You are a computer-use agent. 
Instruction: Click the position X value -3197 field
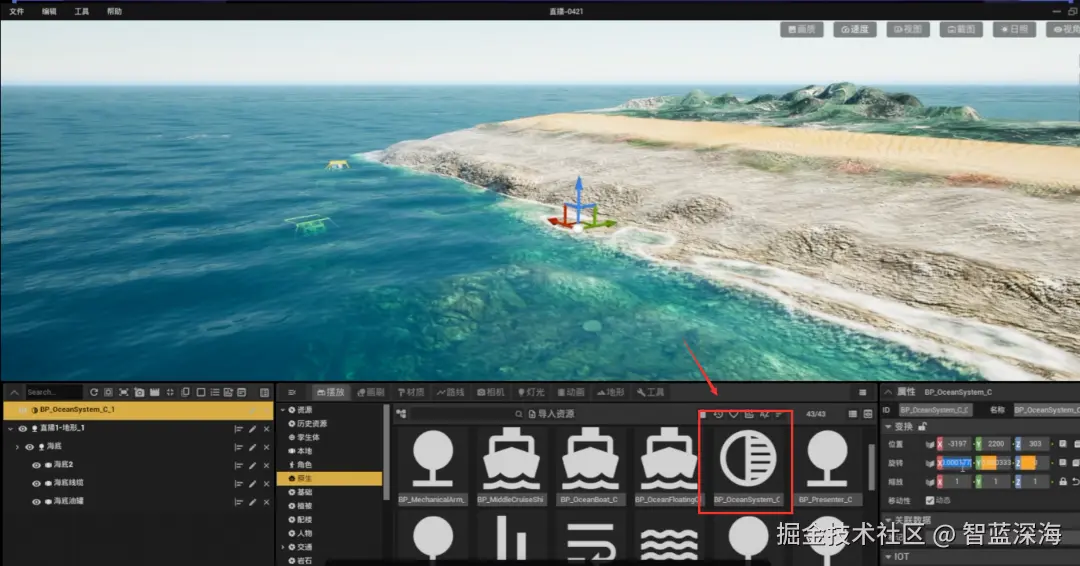click(957, 444)
